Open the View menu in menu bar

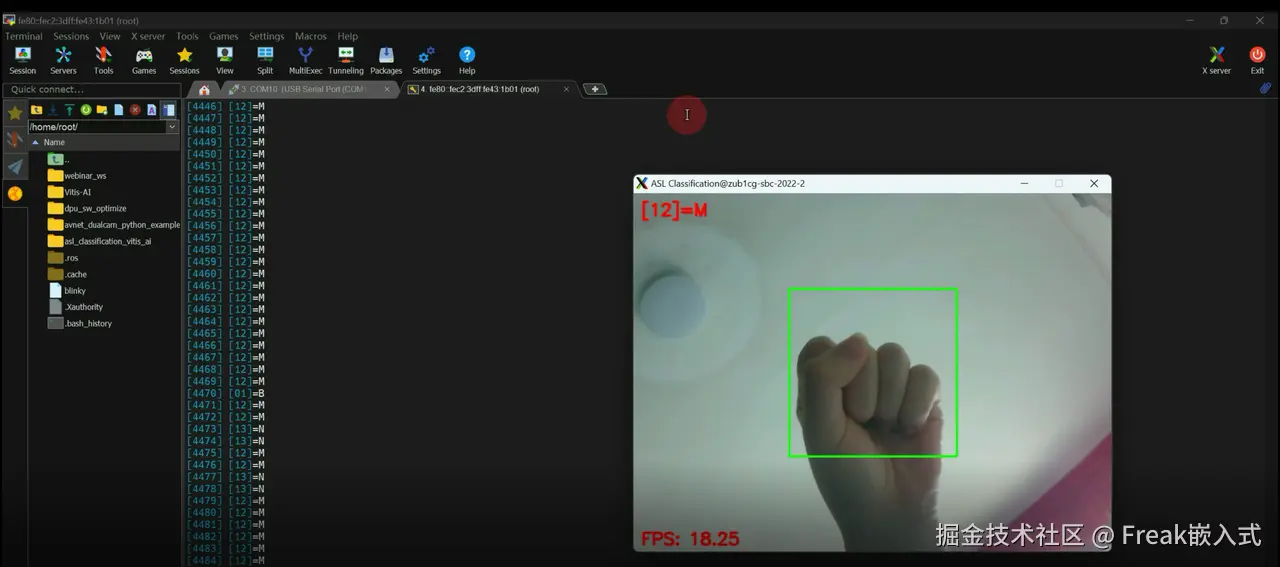110,36
